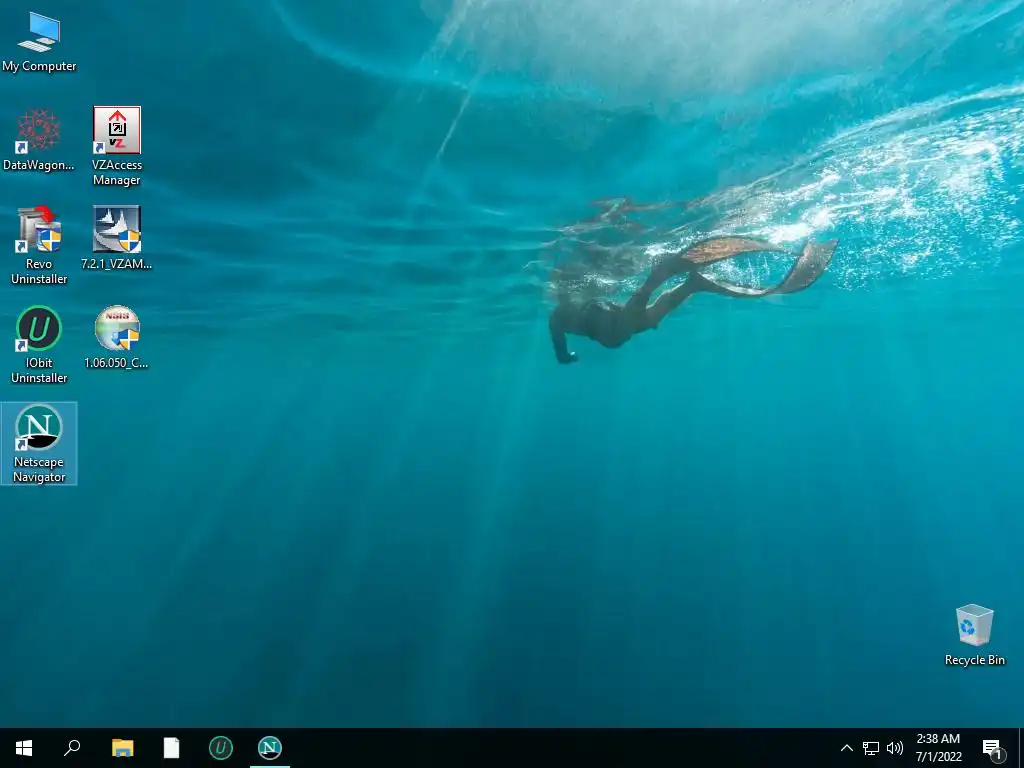Select the Recycle Bin icon
The image size is (1024, 768).
click(x=974, y=635)
